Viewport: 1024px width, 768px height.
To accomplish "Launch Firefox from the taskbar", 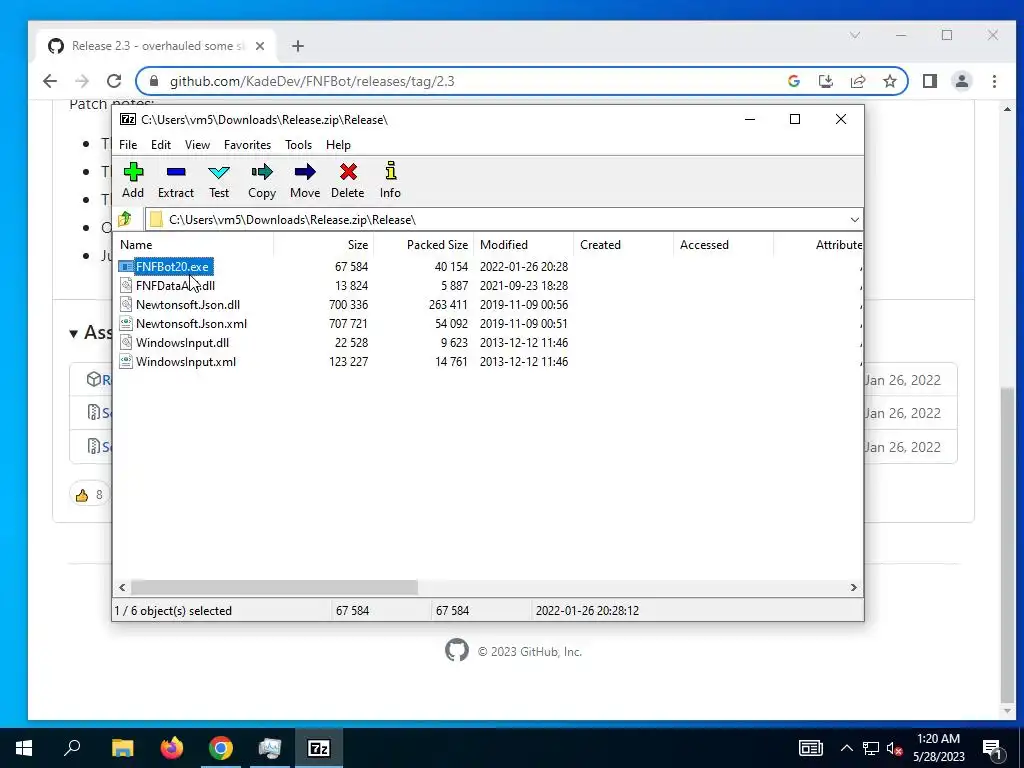I will click(x=172, y=748).
